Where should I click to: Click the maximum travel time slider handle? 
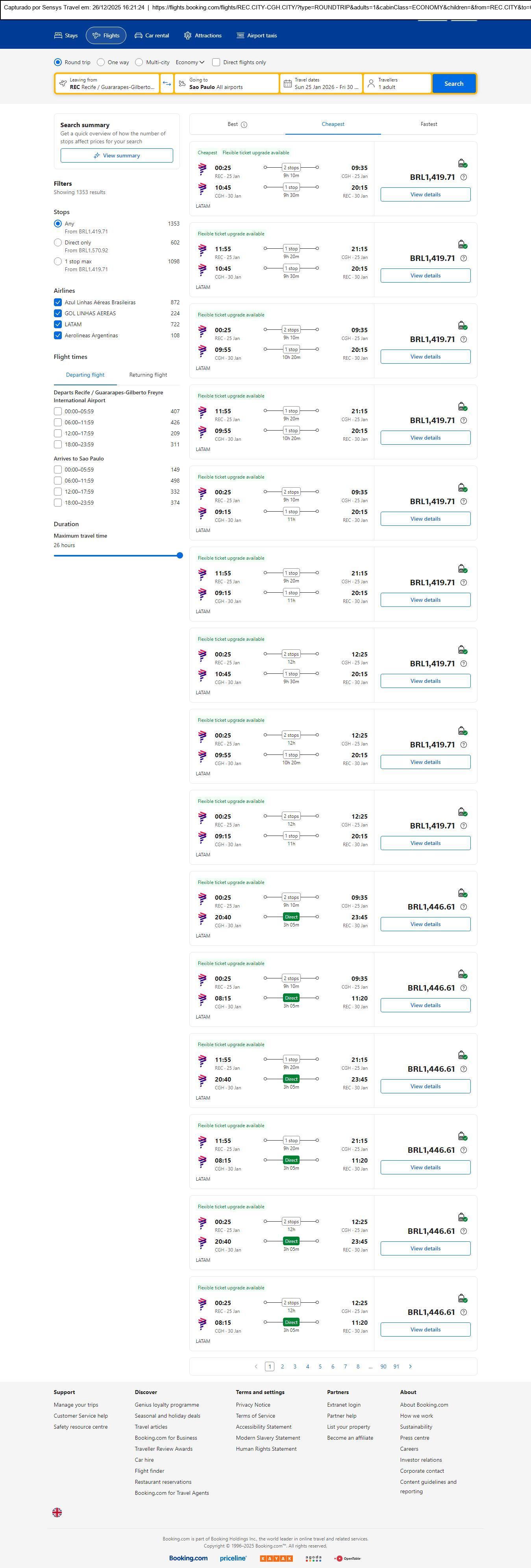pyautogui.click(x=179, y=555)
